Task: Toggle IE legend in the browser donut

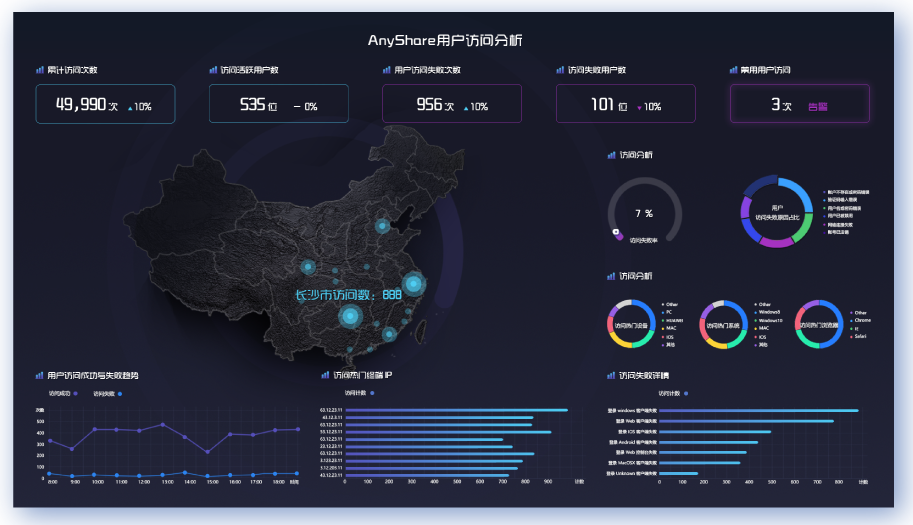Action: tap(854, 329)
